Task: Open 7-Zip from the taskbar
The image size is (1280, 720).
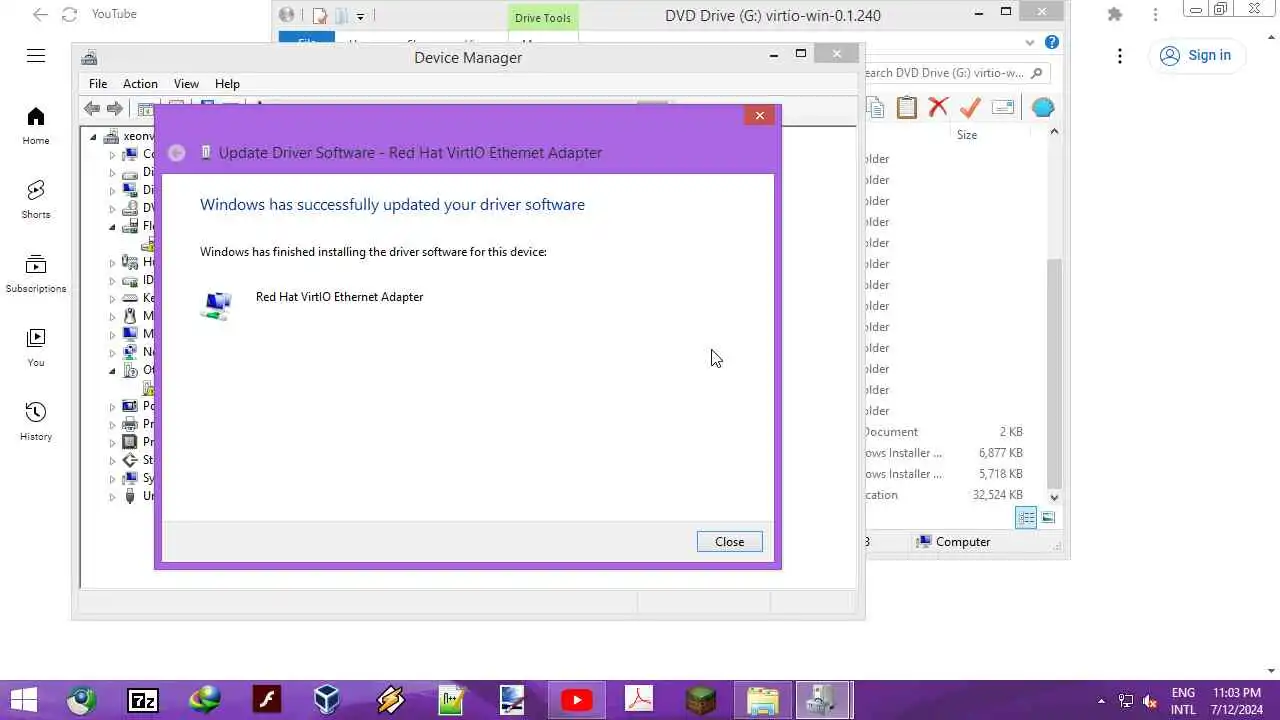Action: [143, 700]
